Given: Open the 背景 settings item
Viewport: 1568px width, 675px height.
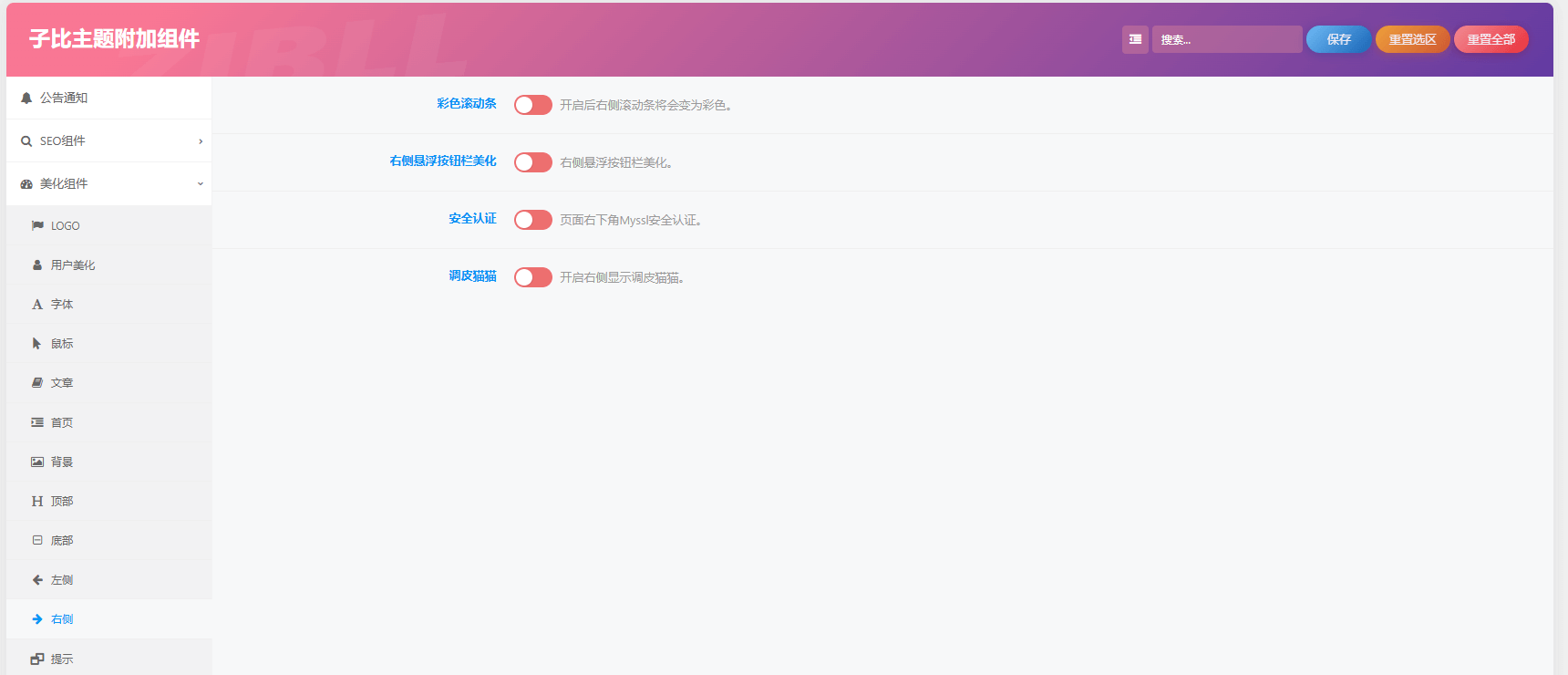Looking at the screenshot, I should point(108,462).
